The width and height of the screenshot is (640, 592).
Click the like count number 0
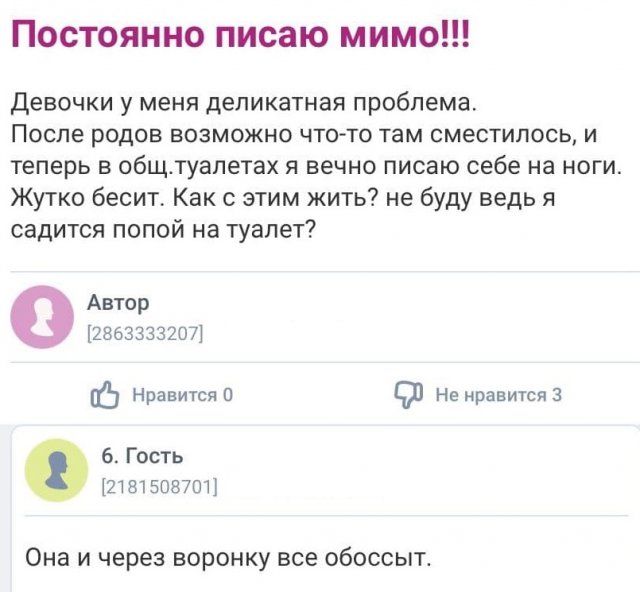tap(229, 395)
